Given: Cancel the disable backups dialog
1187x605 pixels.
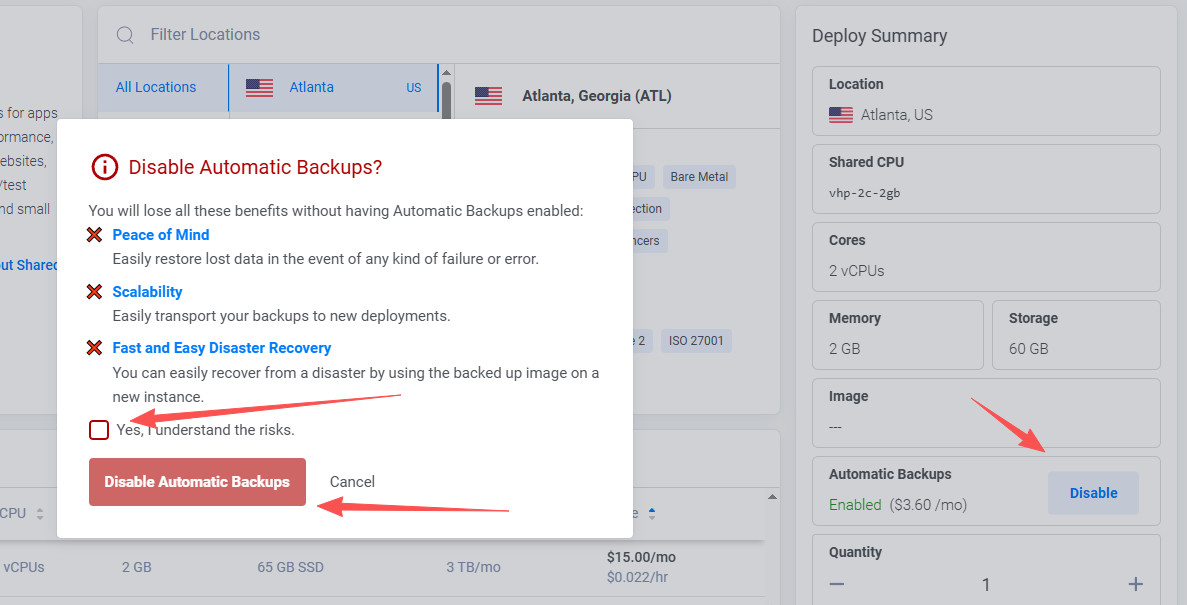Looking at the screenshot, I should 352,482.
